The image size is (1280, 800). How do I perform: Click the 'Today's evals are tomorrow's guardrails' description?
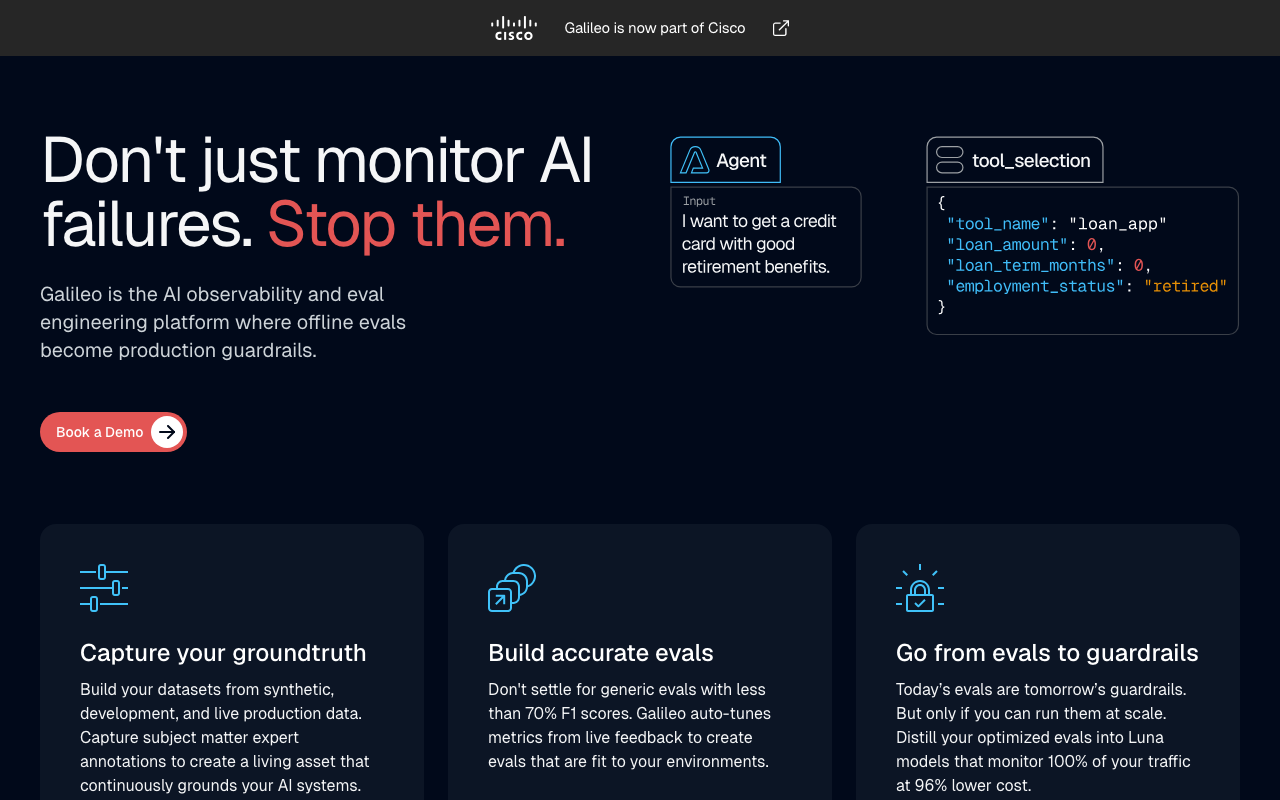point(1044,737)
